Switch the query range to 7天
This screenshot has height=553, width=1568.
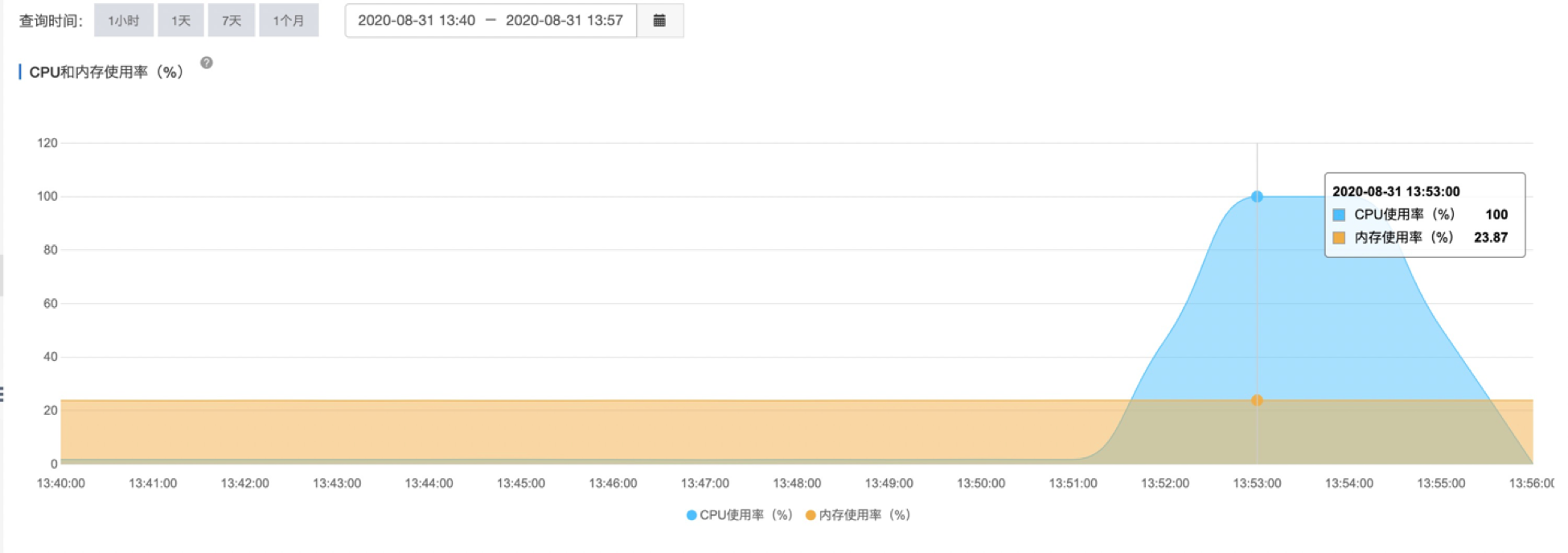[x=232, y=21]
